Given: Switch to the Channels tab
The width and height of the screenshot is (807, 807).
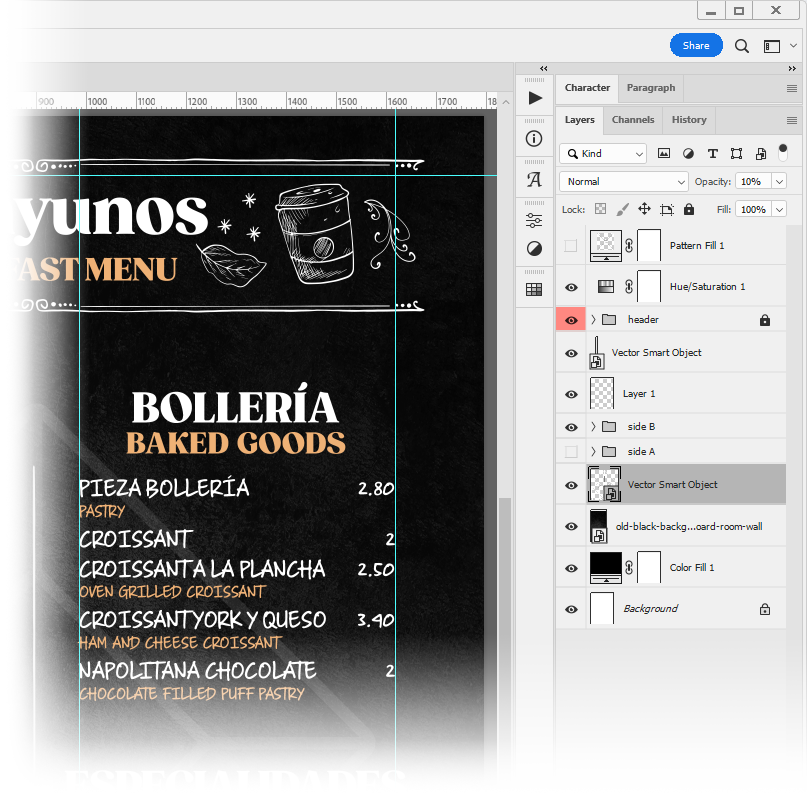Looking at the screenshot, I should pyautogui.click(x=633, y=120).
